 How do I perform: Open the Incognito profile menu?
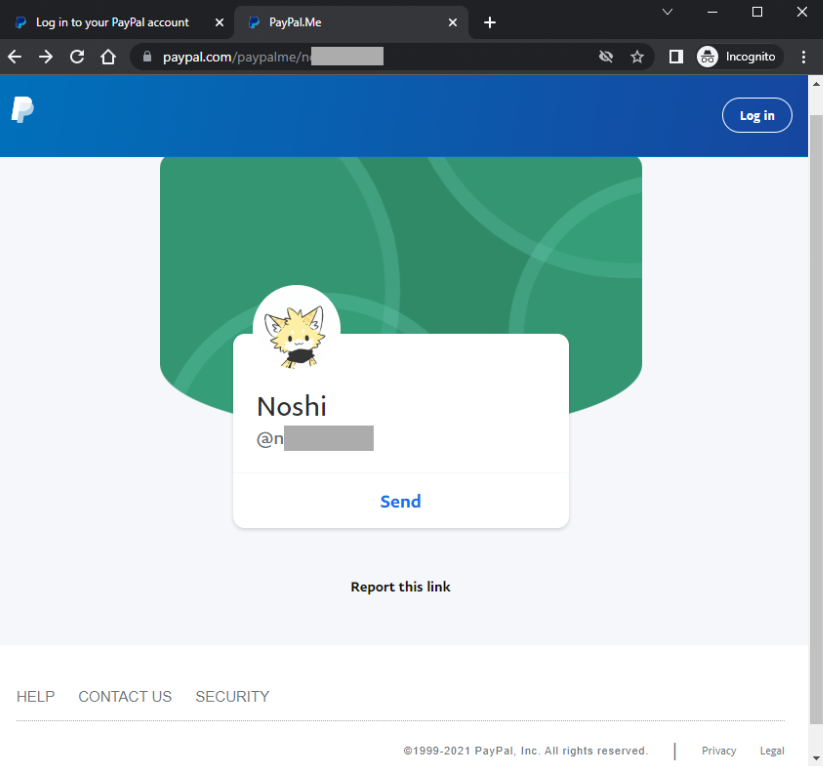tap(739, 57)
